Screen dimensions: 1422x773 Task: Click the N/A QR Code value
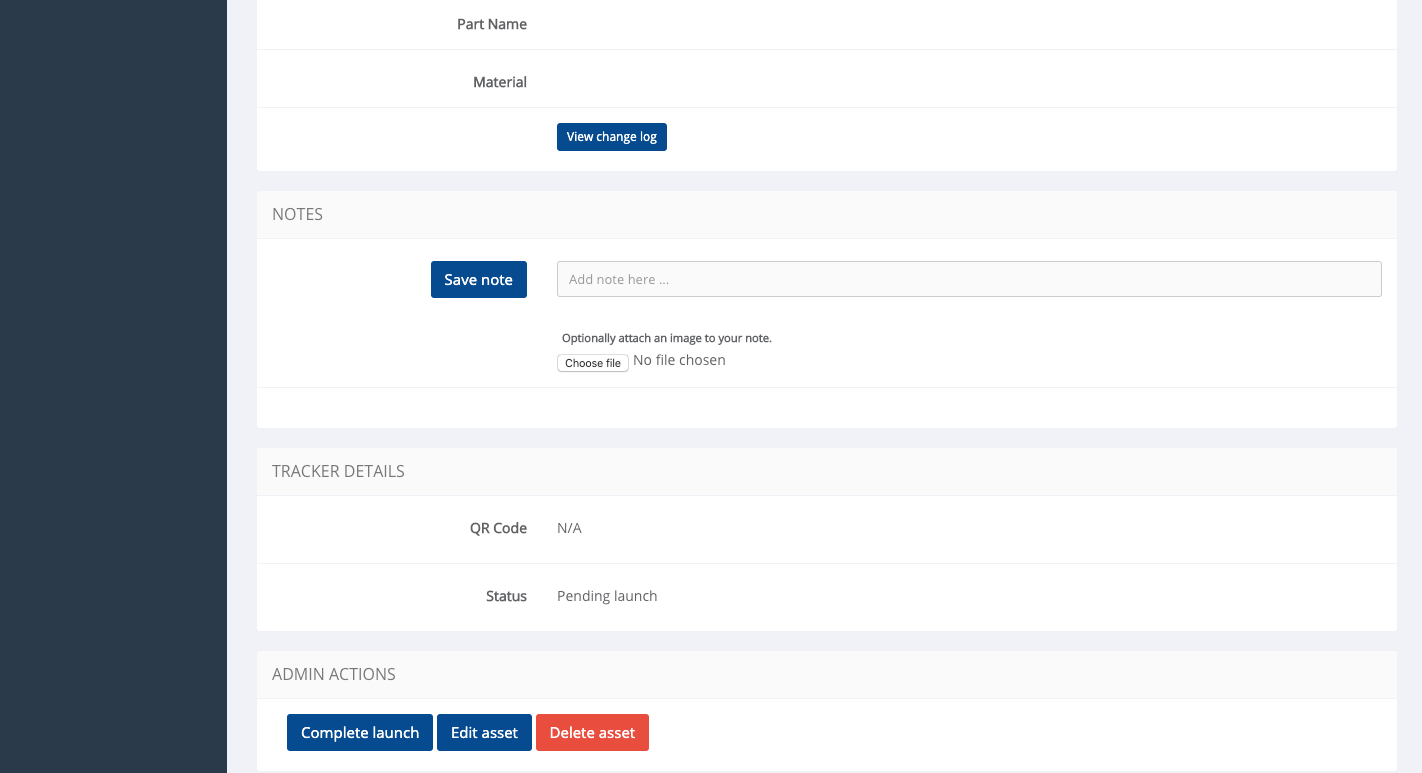tap(569, 528)
